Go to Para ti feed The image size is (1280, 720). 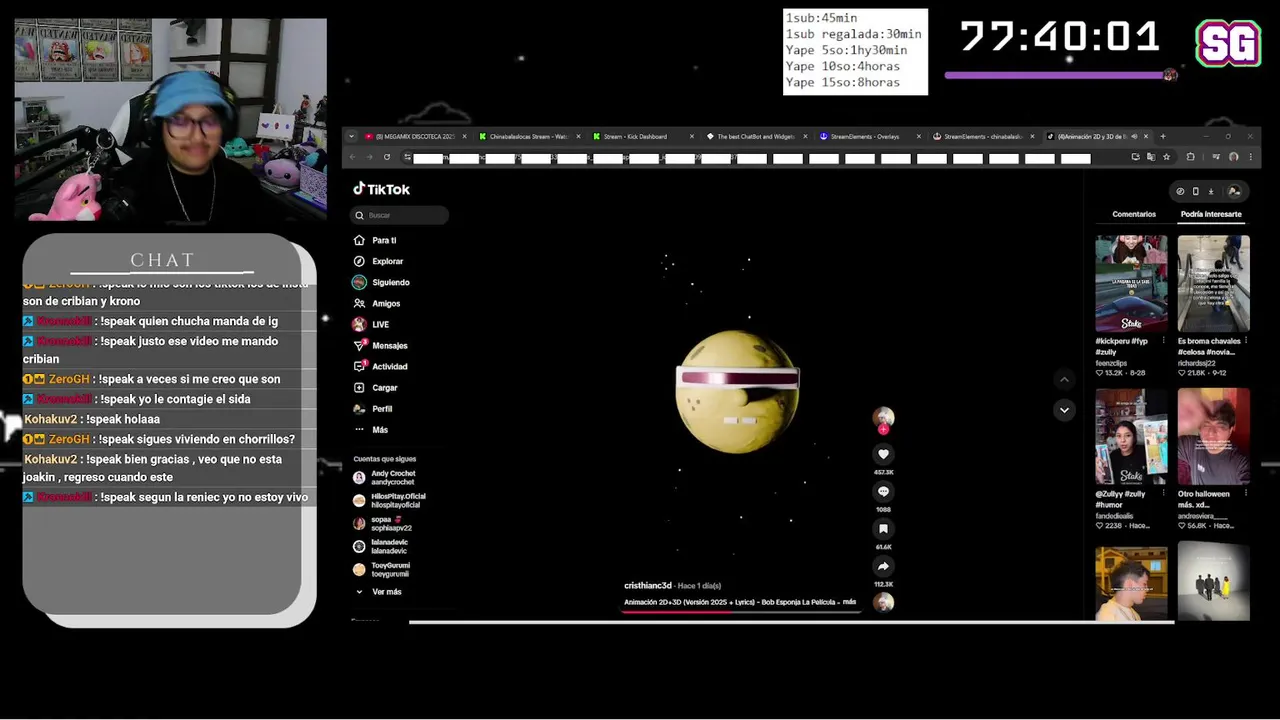tap(375, 240)
